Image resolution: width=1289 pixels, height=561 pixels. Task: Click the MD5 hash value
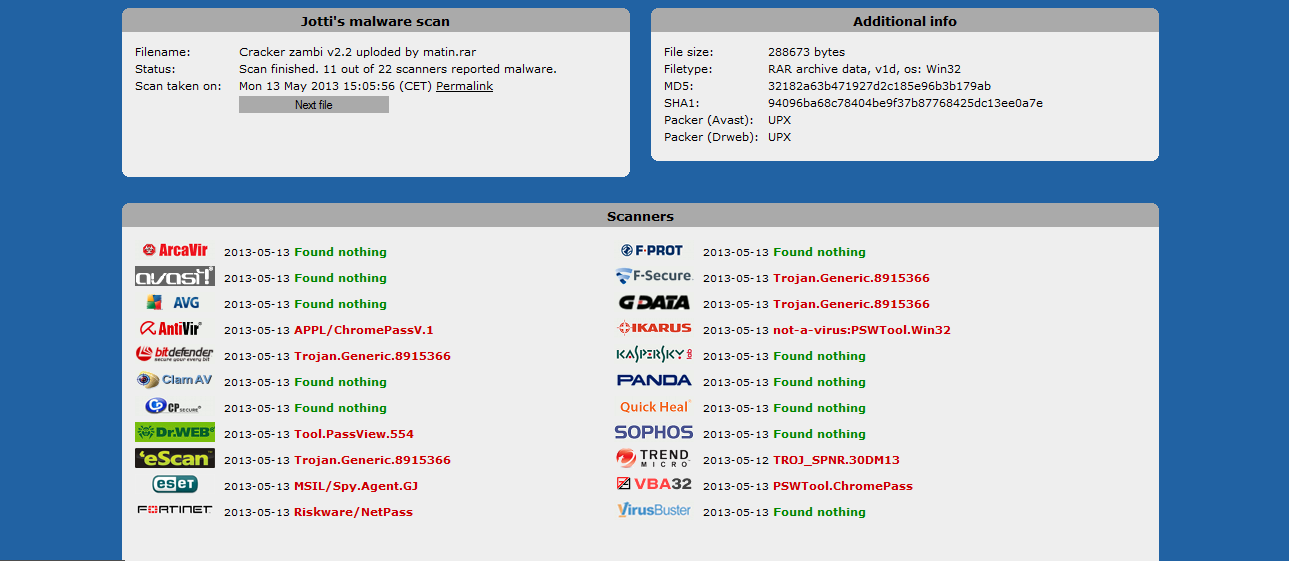tap(879, 86)
